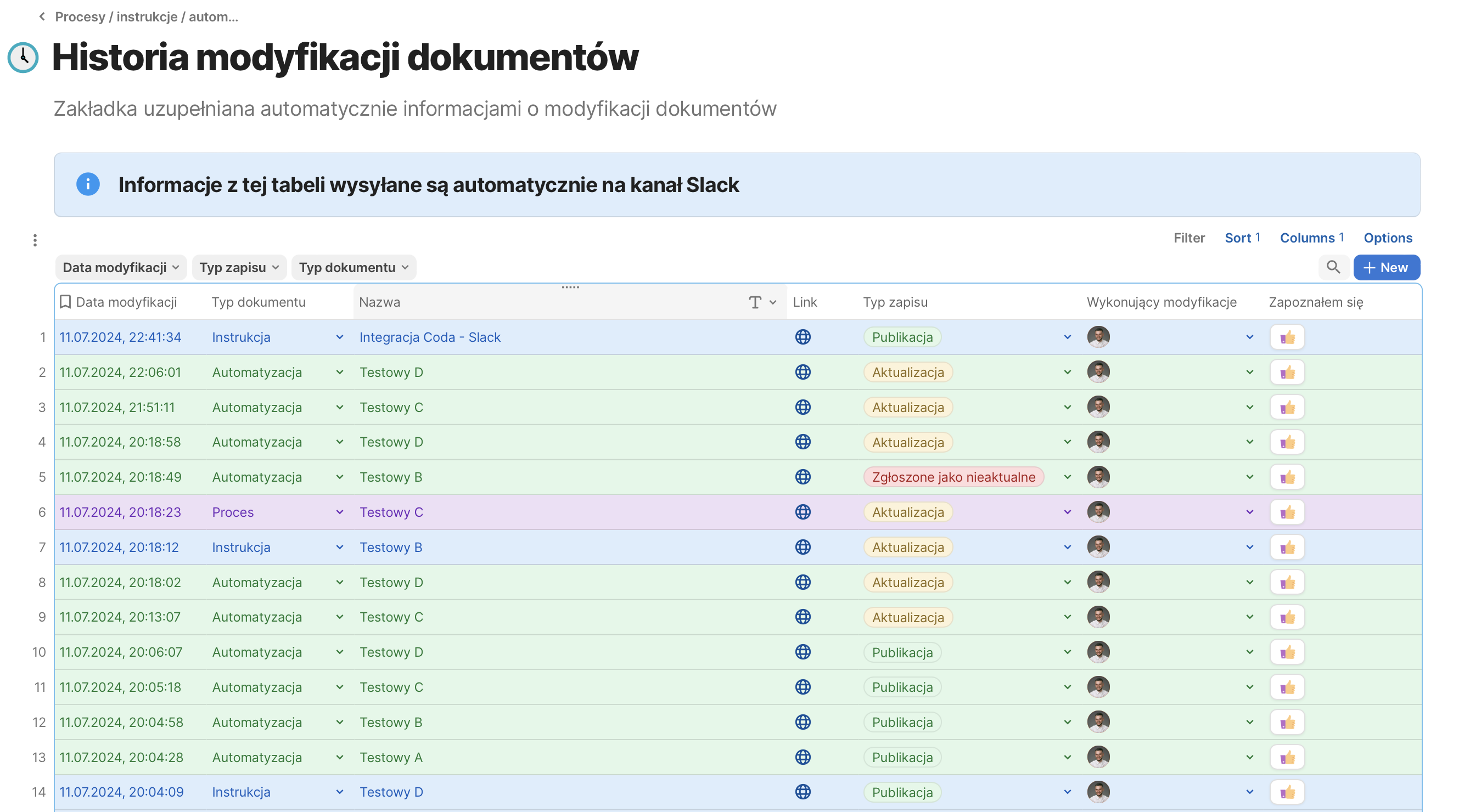Click the text type icon in the Nazwa header
This screenshot has width=1470, height=812.
754,302
